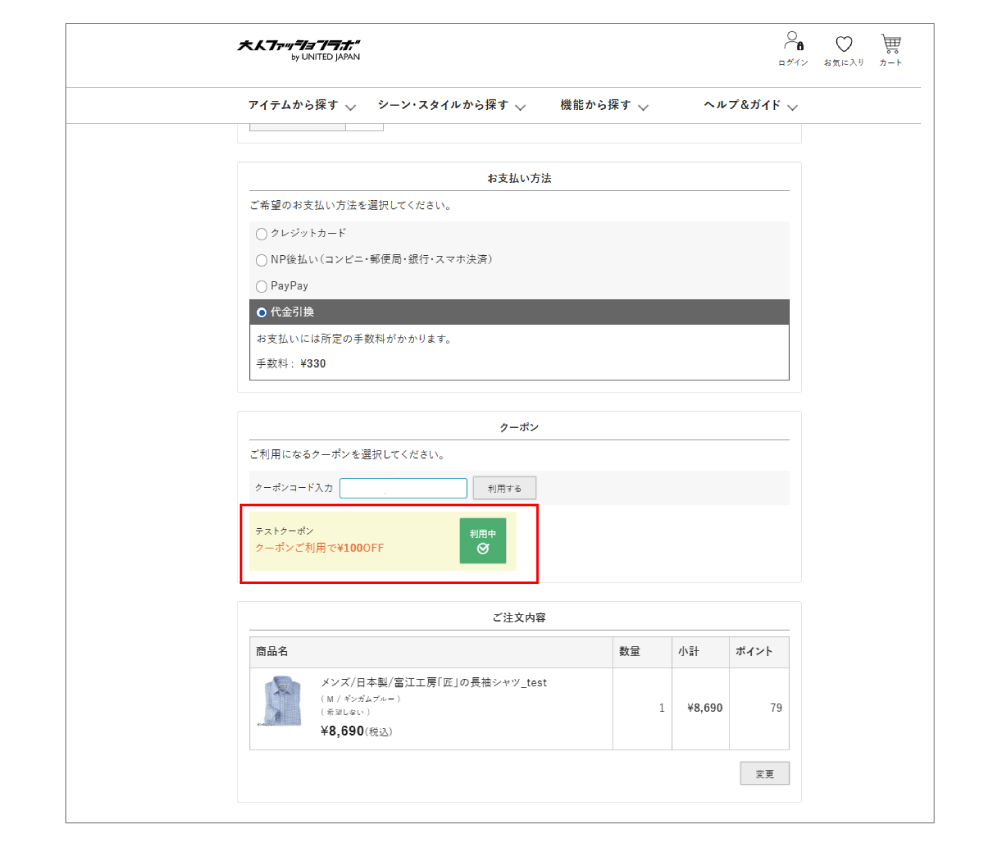Click the login person icon
The height and width of the screenshot is (850, 1000).
792,42
